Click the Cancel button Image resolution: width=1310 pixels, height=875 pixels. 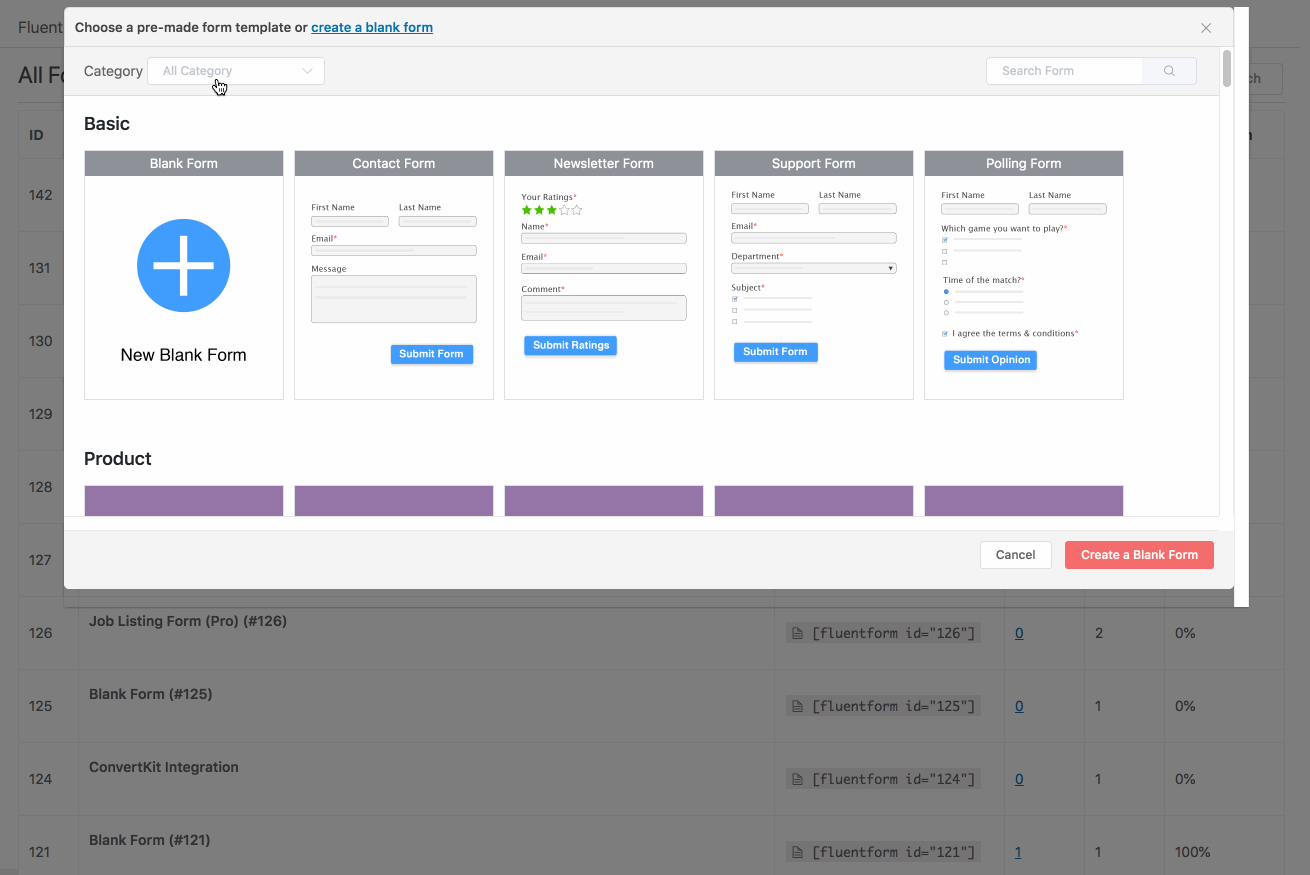1015,554
